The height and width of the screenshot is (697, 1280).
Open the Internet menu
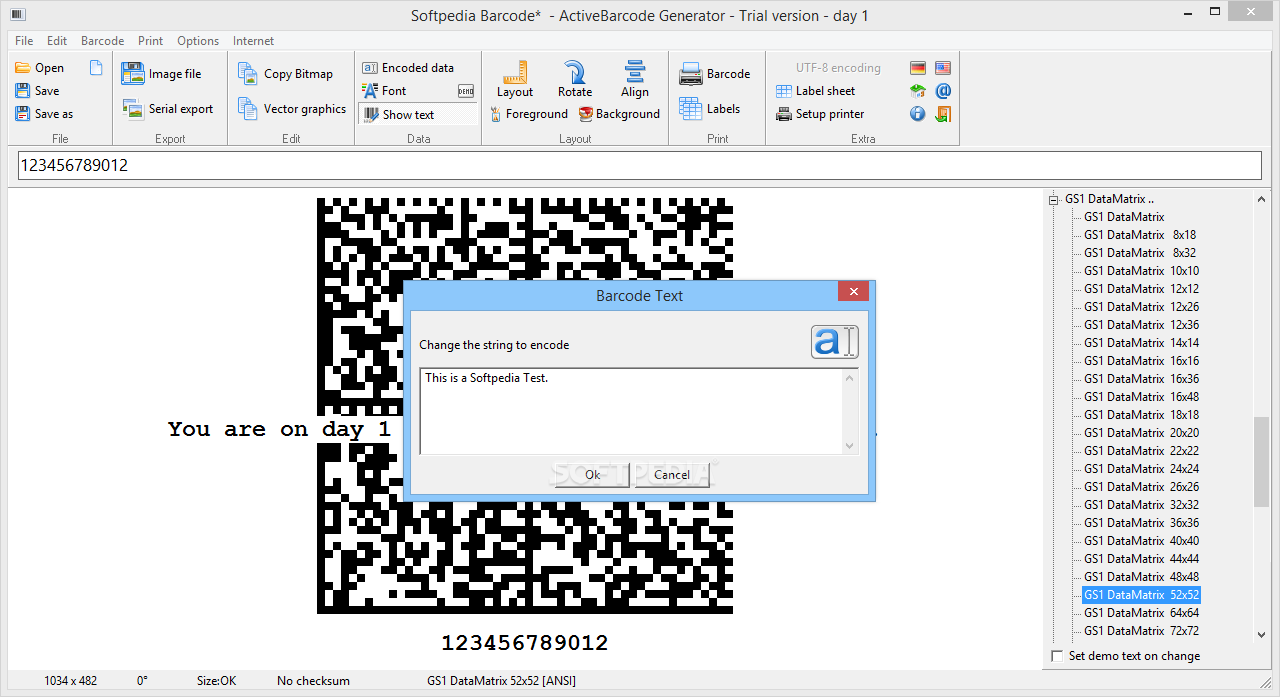[253, 41]
